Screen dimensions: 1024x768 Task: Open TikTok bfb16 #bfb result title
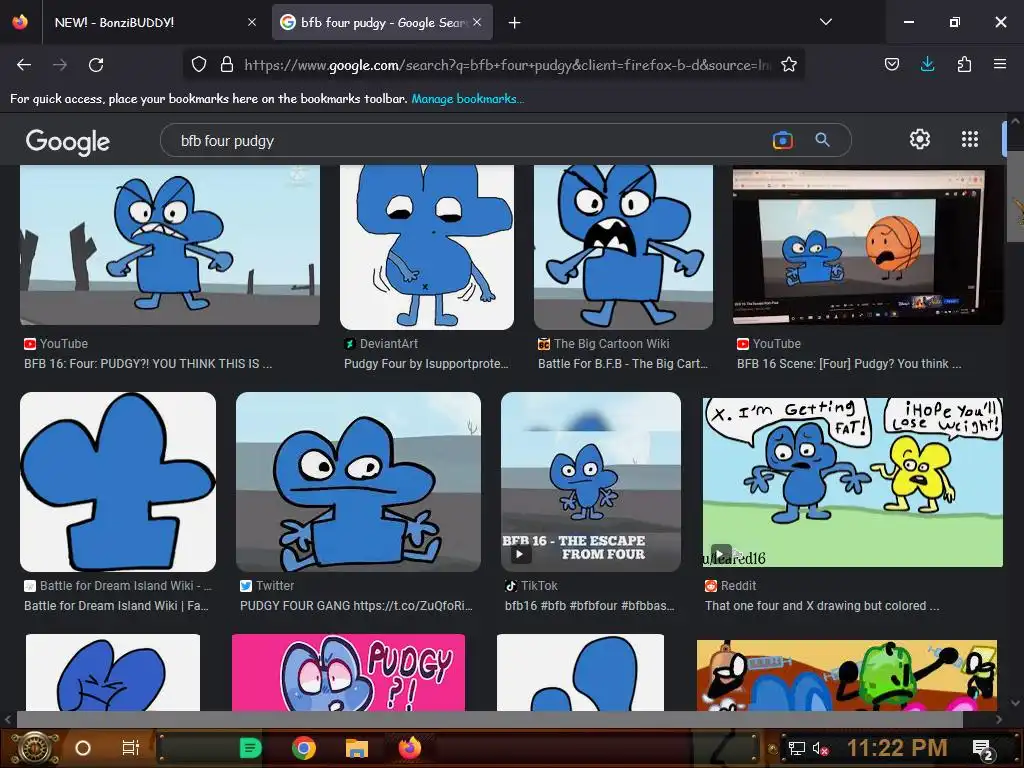pyautogui.click(x=590, y=605)
